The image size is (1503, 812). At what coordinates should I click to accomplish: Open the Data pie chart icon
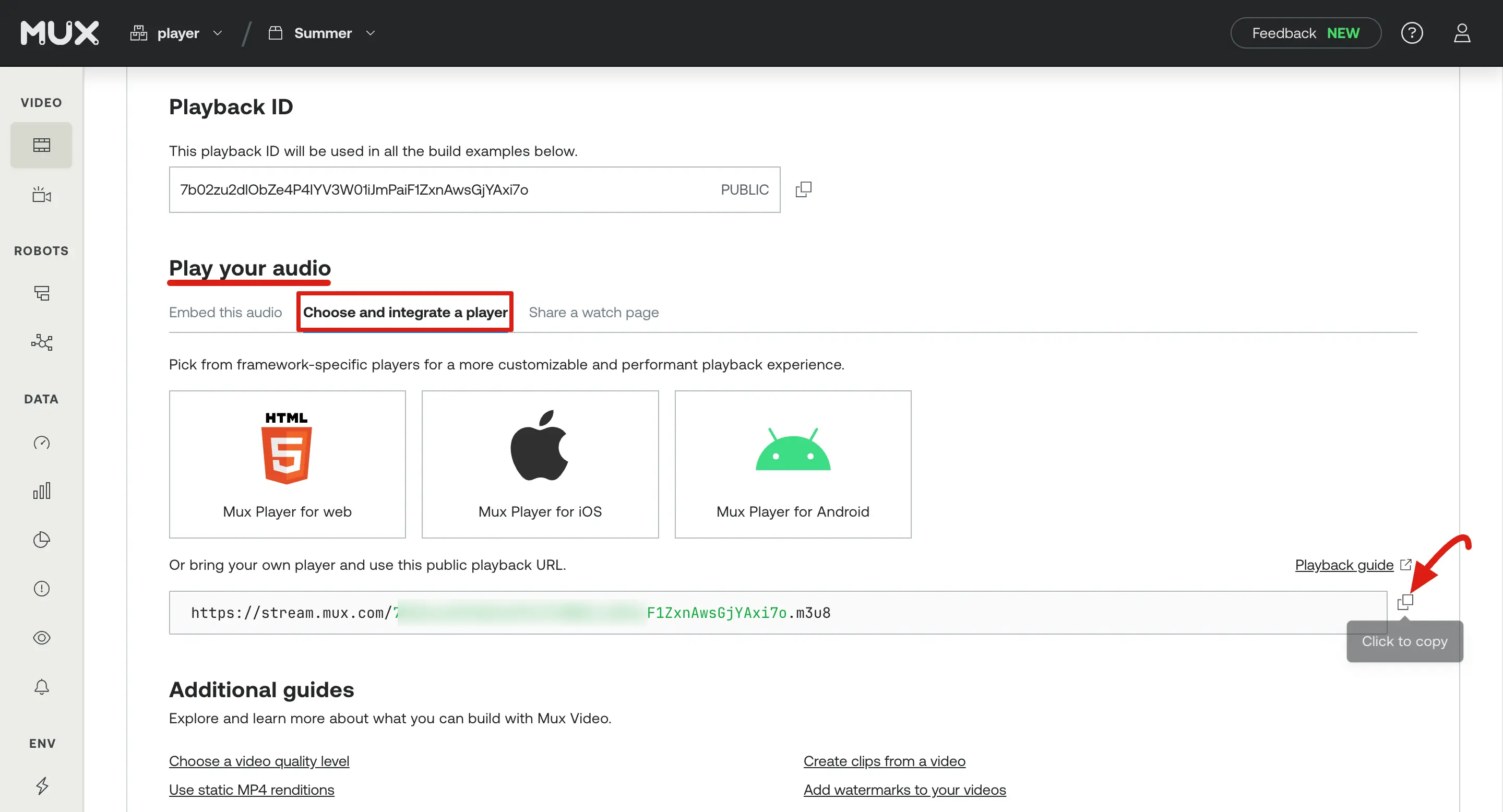click(41, 540)
